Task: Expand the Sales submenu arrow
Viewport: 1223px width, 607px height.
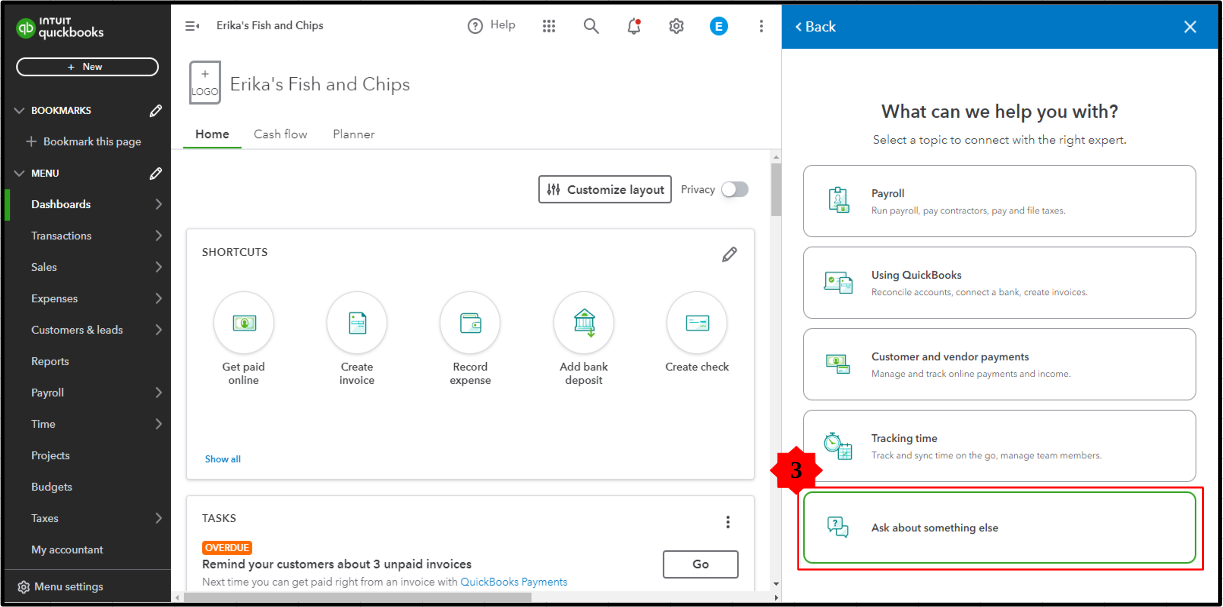Action: click(158, 267)
